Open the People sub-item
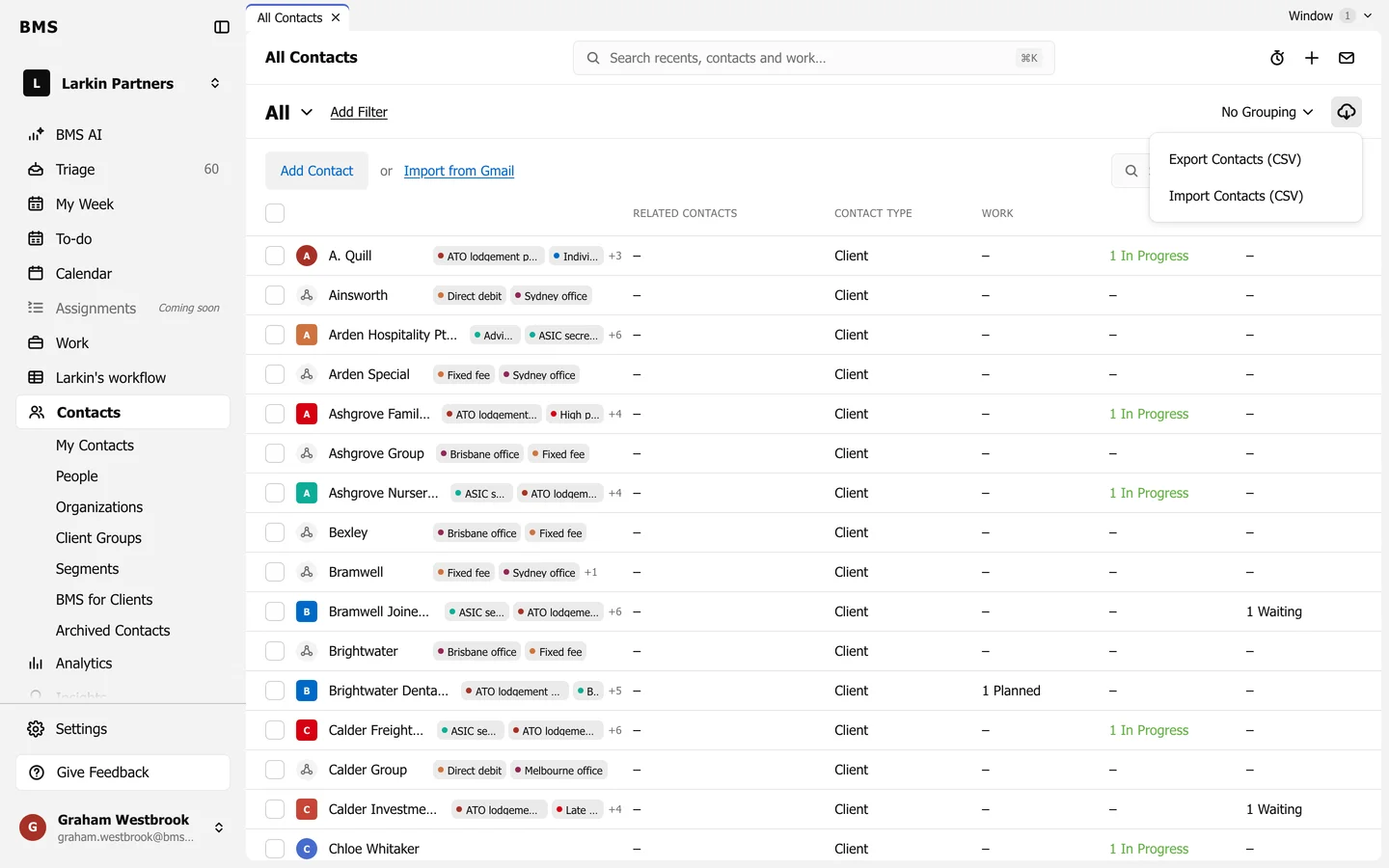This screenshot has height=868, width=1389. (x=77, y=476)
